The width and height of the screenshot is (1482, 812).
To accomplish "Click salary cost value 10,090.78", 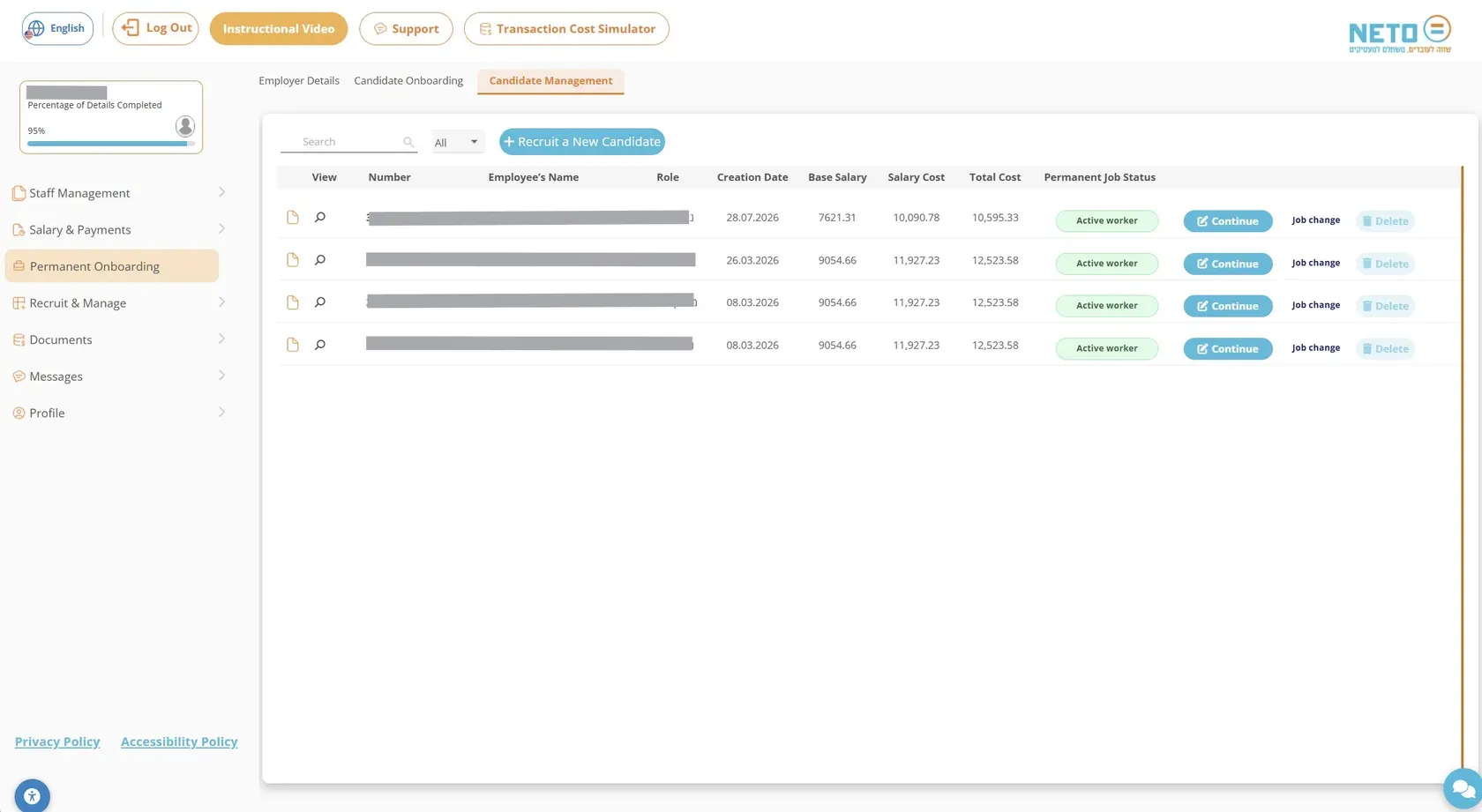I will 916,218.
